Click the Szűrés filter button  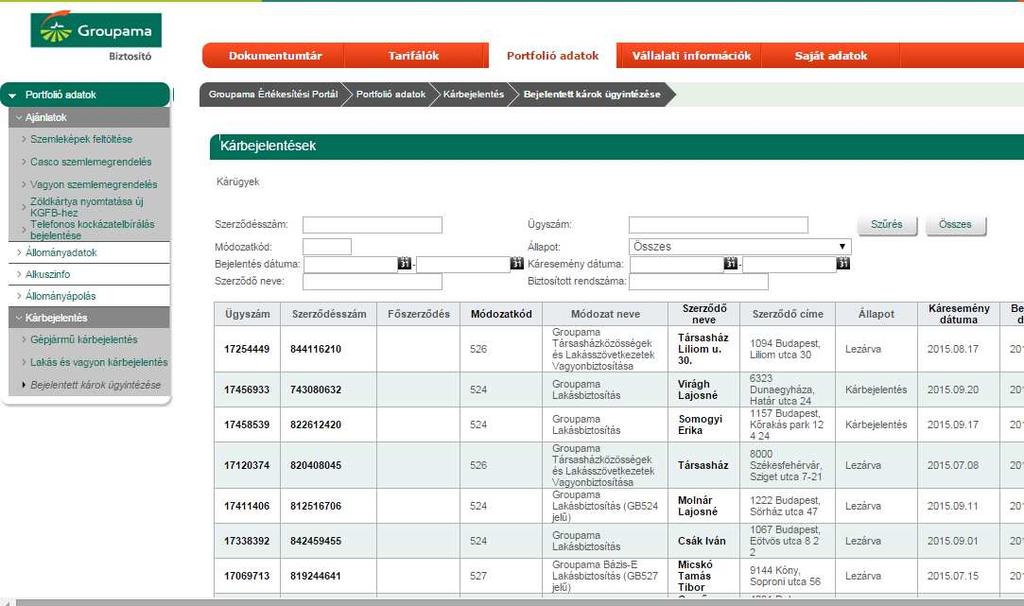point(887,225)
